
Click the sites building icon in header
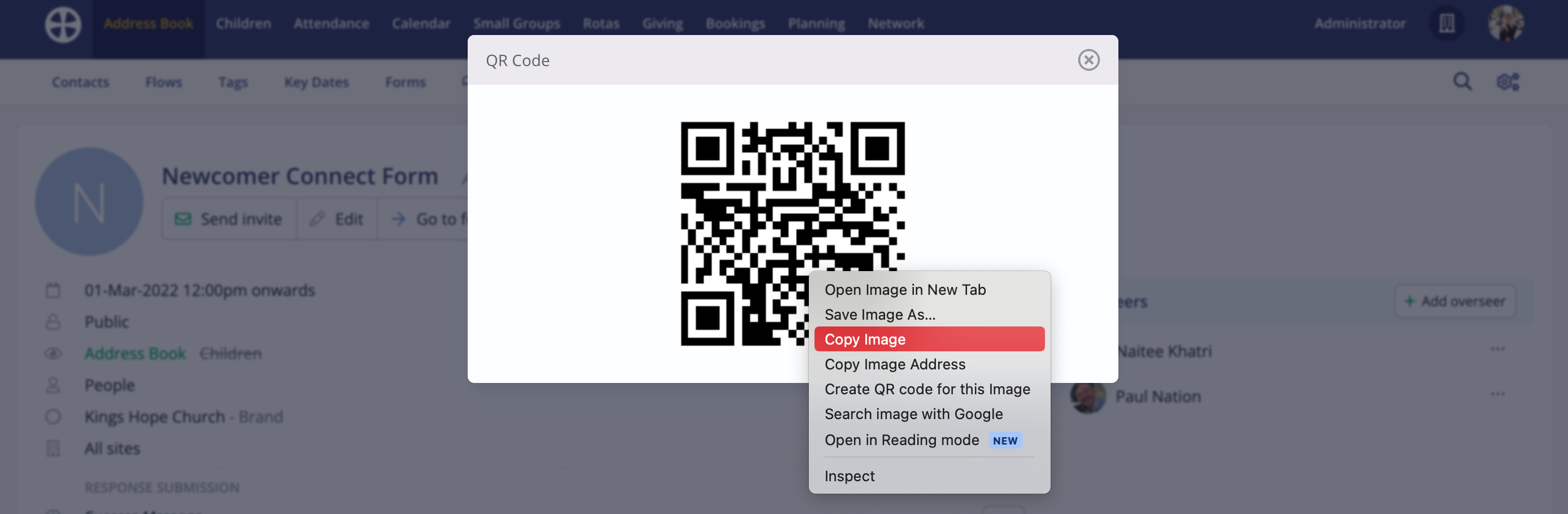1446,24
